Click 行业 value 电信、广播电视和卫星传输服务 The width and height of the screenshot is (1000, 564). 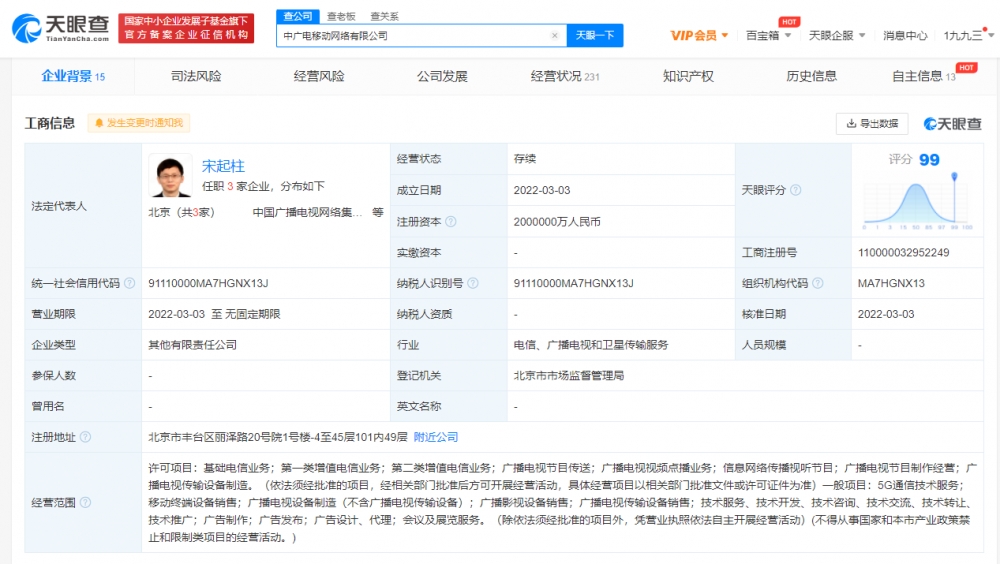pos(591,345)
